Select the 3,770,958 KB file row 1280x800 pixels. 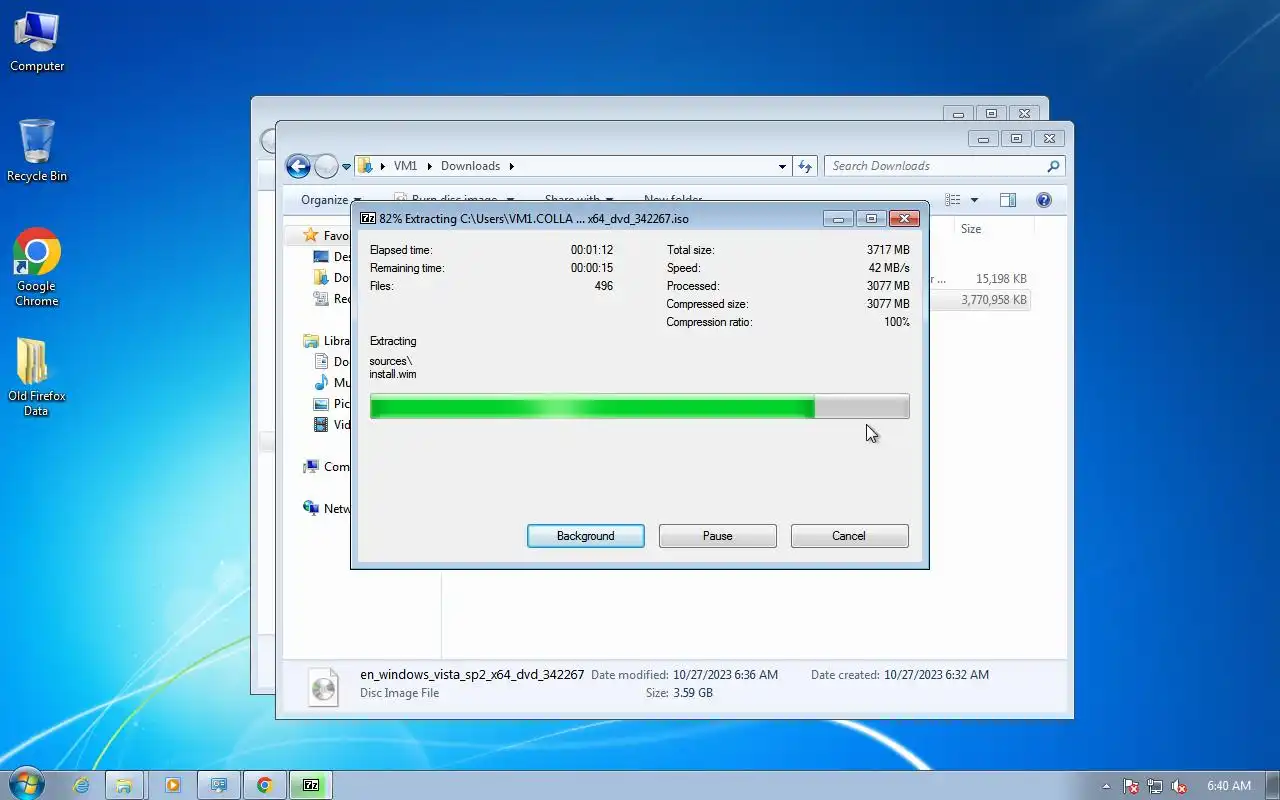point(980,300)
